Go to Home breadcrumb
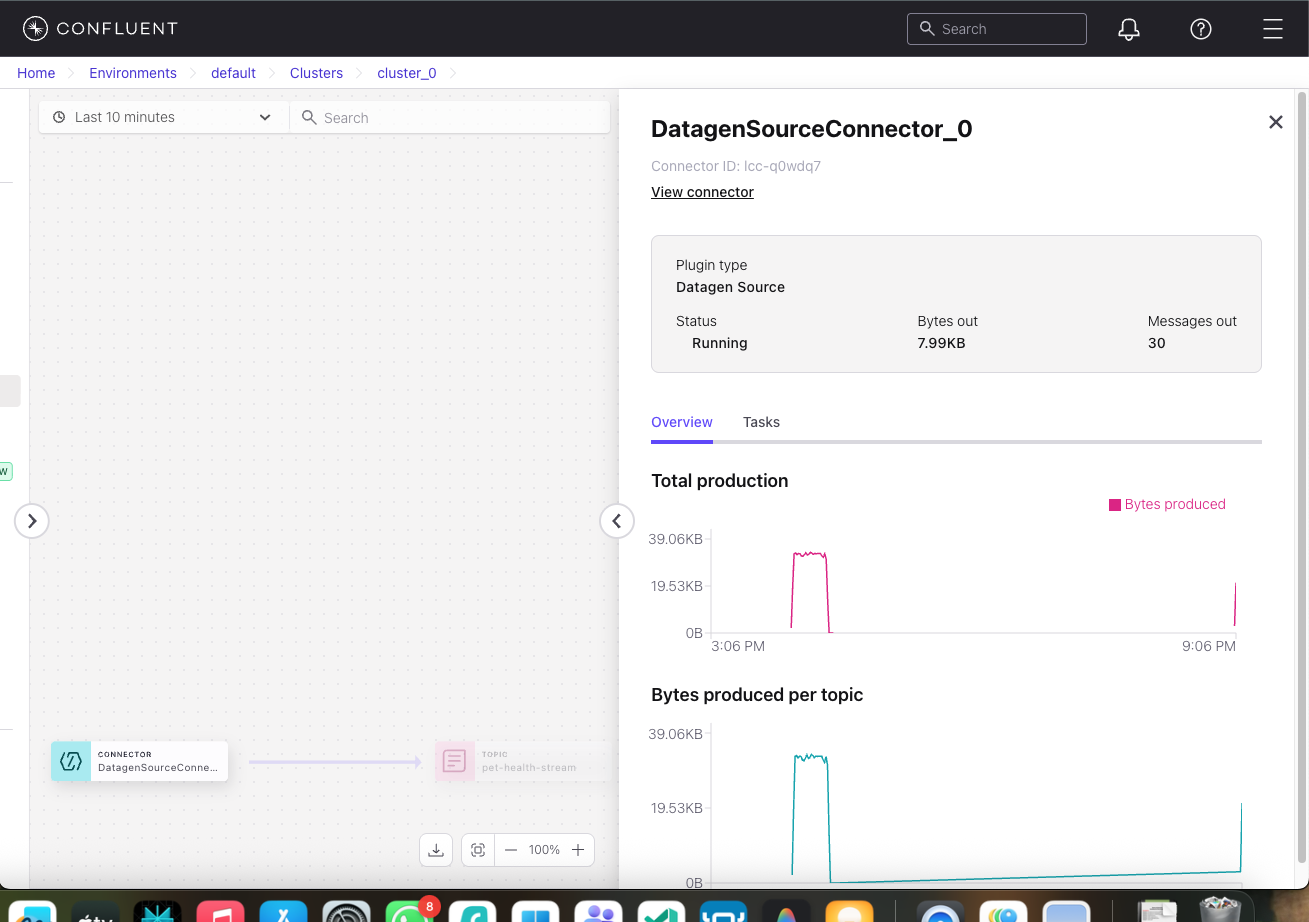1309x922 pixels. (36, 73)
